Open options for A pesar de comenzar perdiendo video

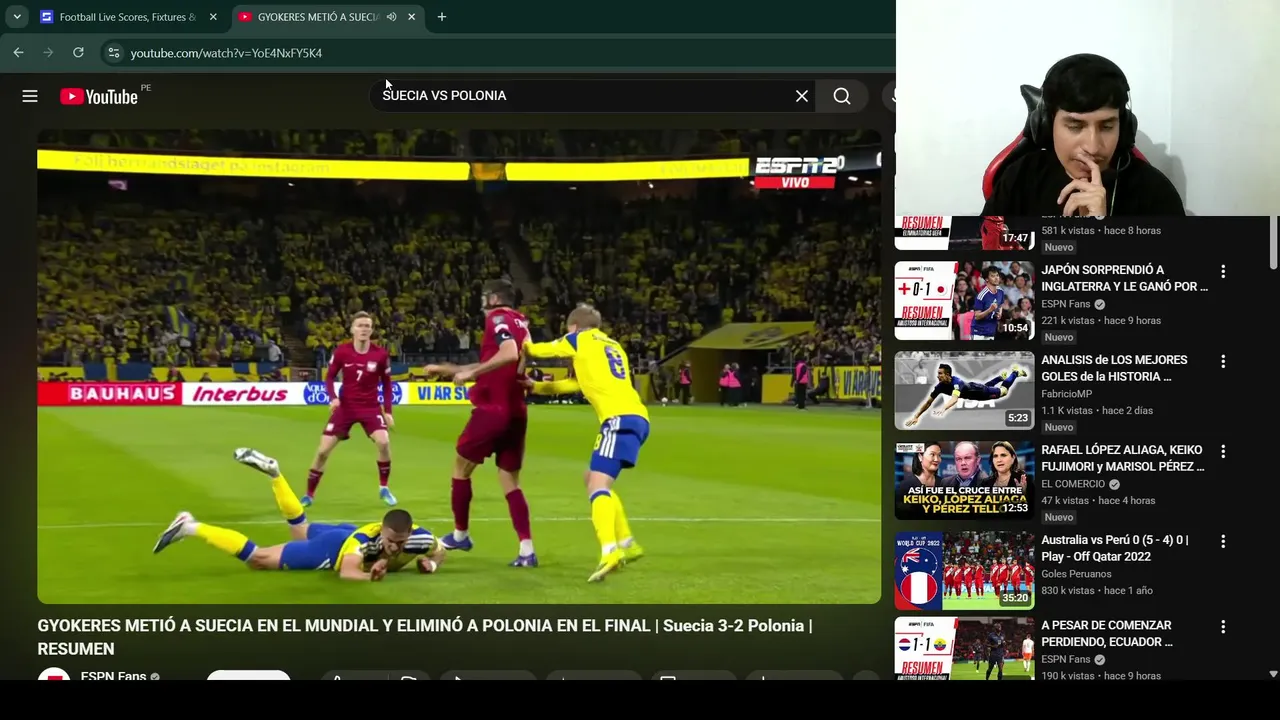tap(1222, 627)
